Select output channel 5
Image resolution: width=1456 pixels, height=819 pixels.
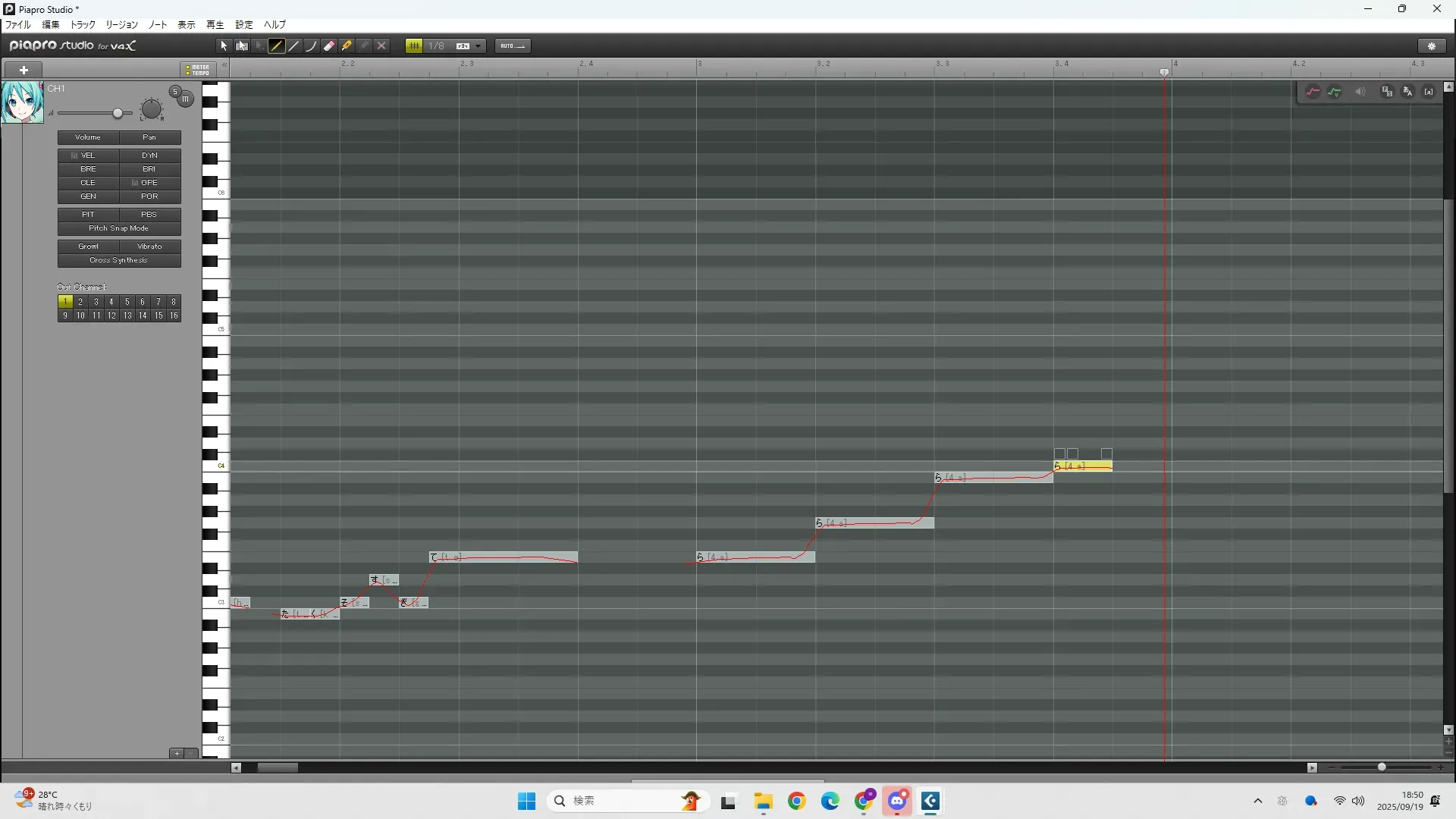pos(127,302)
